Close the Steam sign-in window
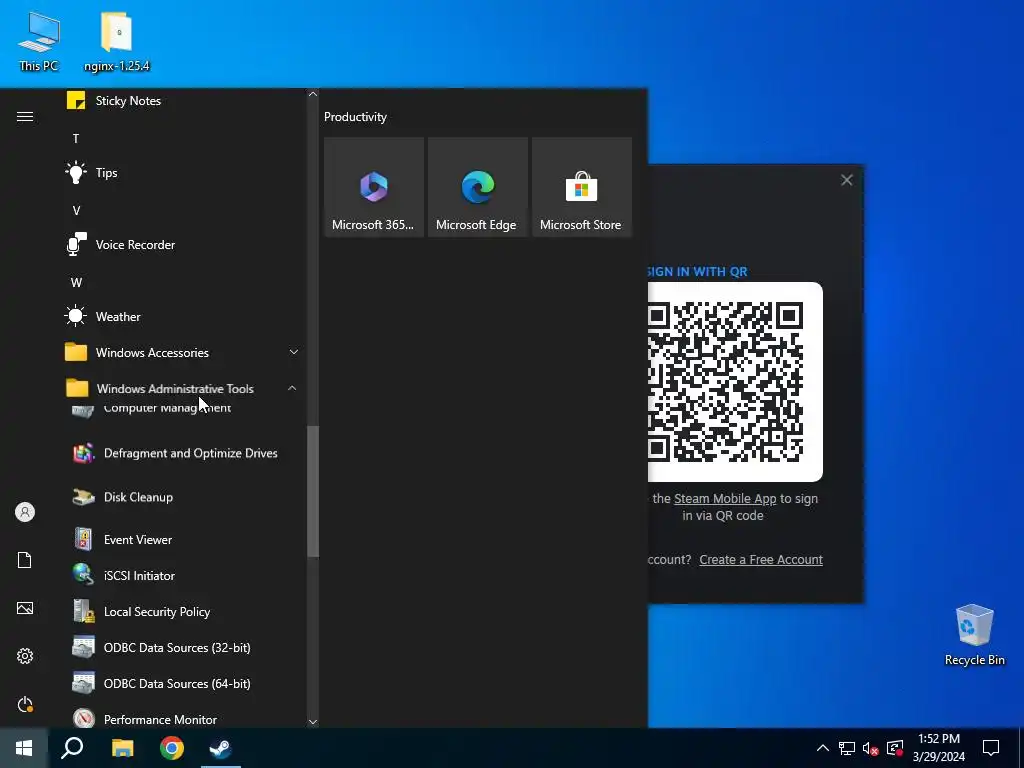 (846, 180)
